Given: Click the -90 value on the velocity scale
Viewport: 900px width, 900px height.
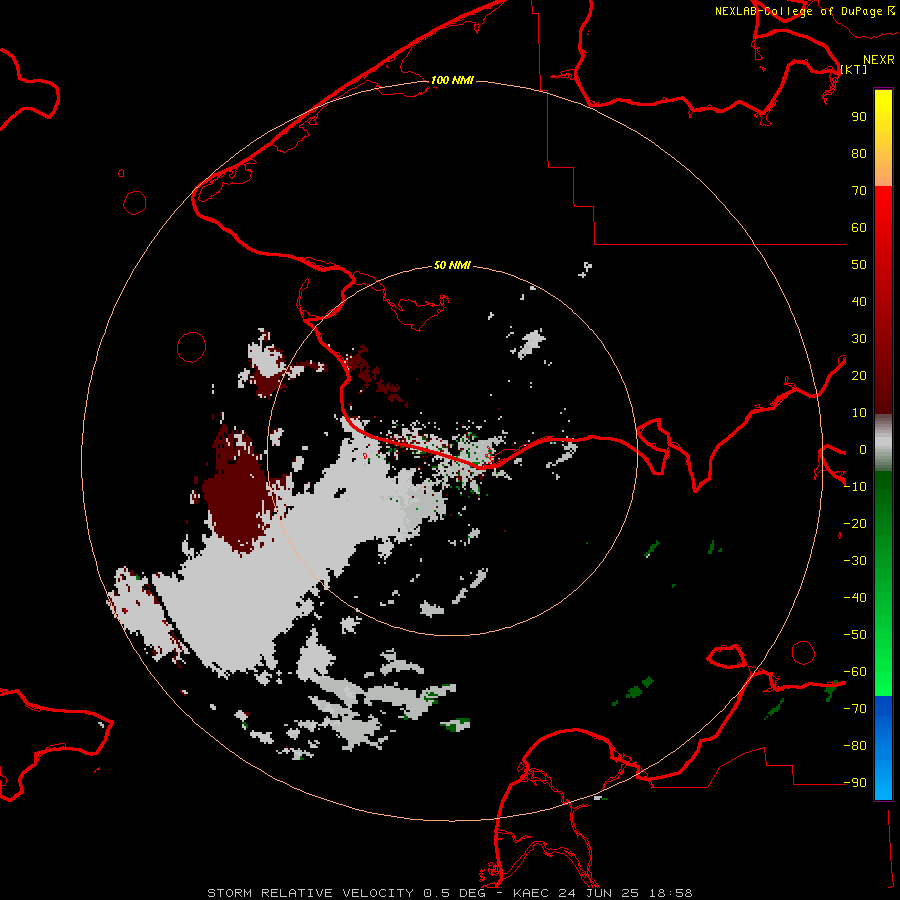Looking at the screenshot, I should pos(855,783).
